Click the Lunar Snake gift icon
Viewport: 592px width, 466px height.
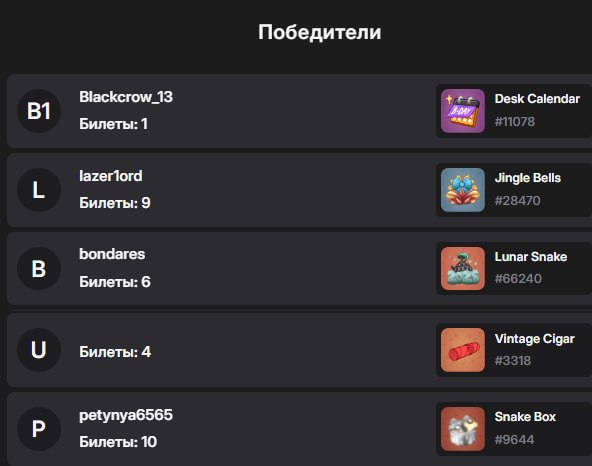pyautogui.click(x=462, y=268)
